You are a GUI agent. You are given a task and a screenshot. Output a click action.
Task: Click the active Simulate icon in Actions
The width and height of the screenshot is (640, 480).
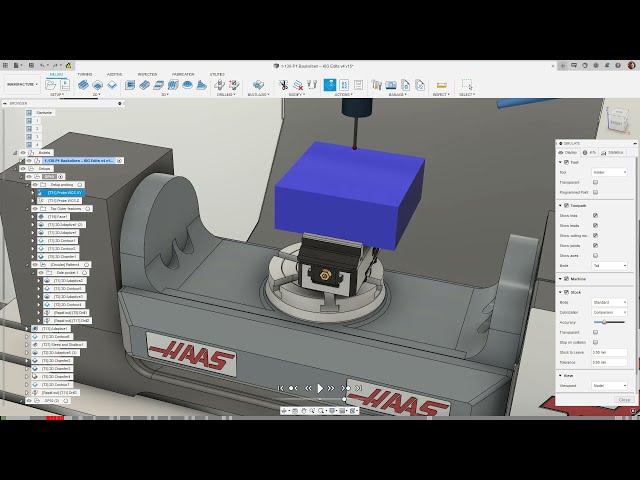[x=330, y=85]
